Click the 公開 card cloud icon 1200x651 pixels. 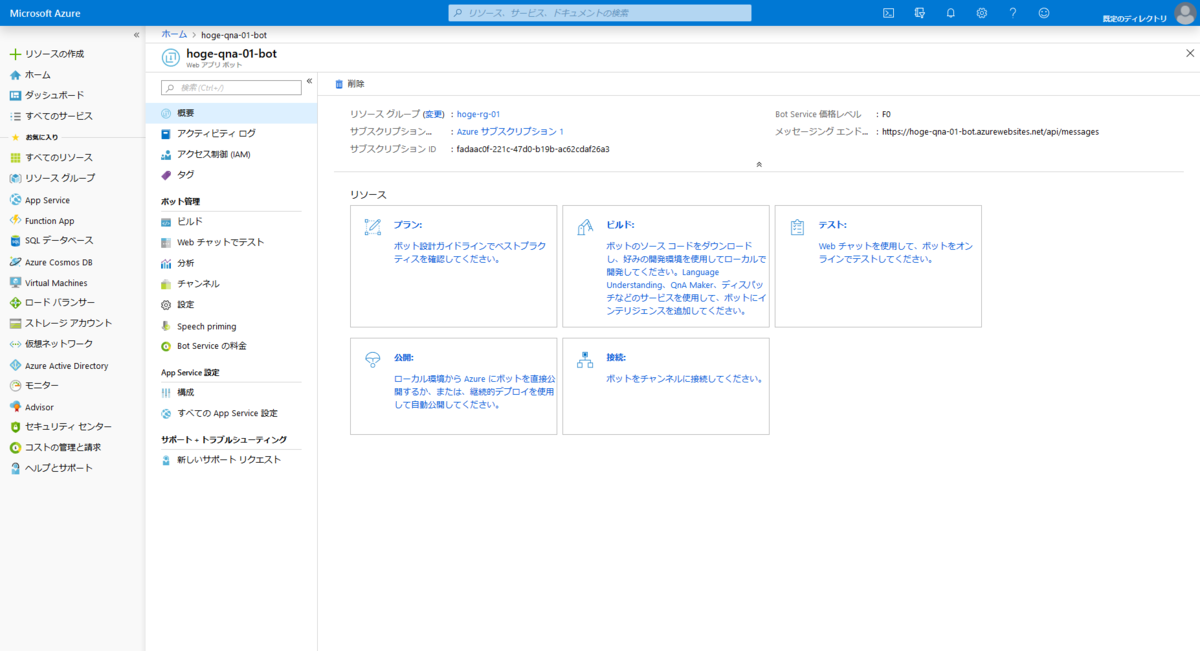coord(373,359)
